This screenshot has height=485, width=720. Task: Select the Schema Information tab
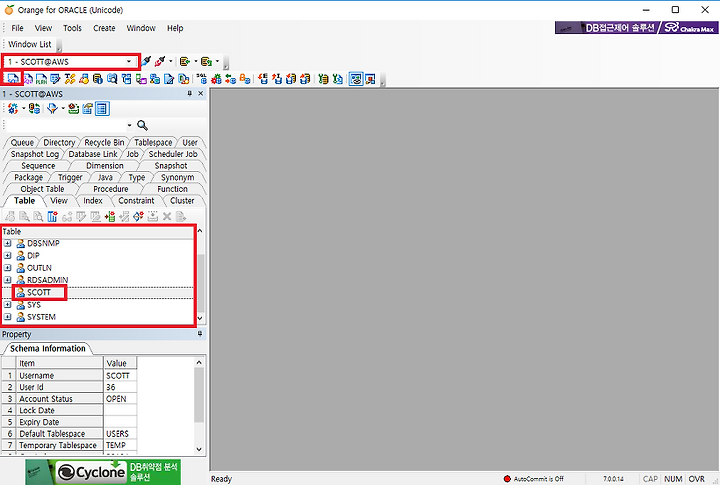(48, 349)
